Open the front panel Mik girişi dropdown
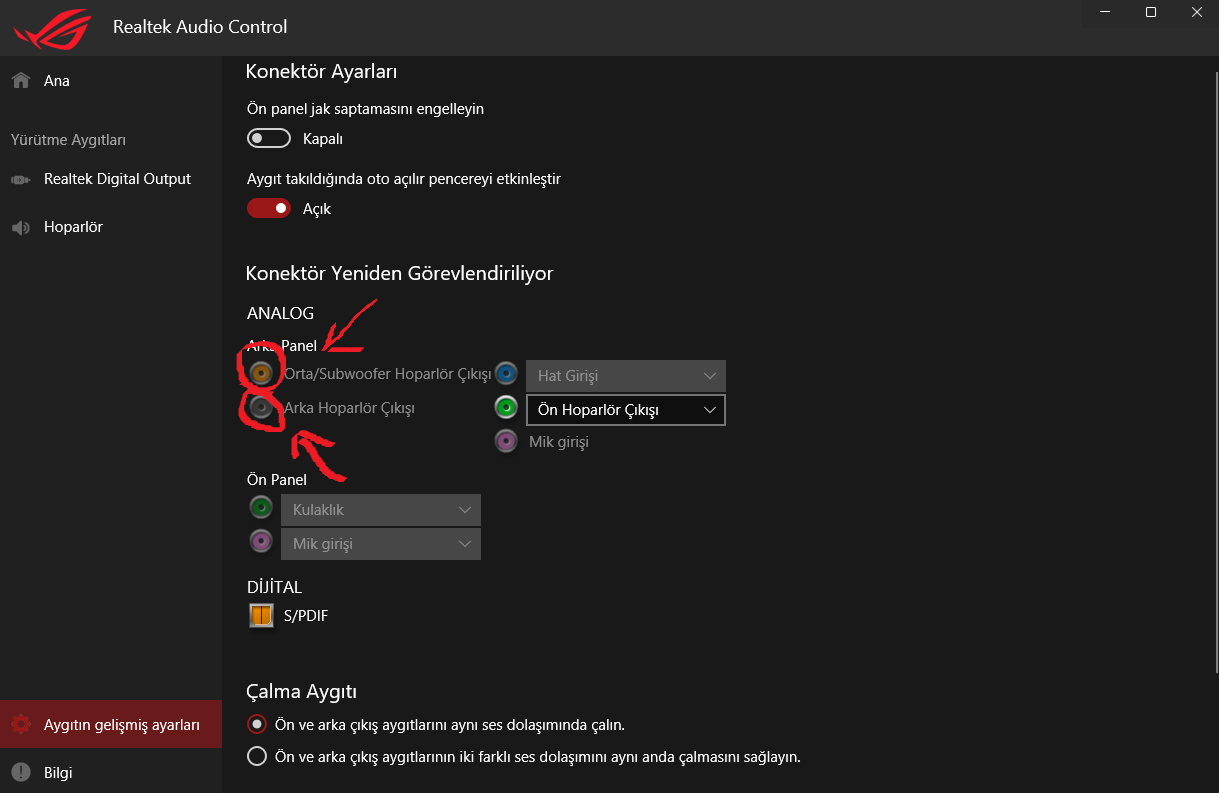The image size is (1219, 793). [381, 544]
